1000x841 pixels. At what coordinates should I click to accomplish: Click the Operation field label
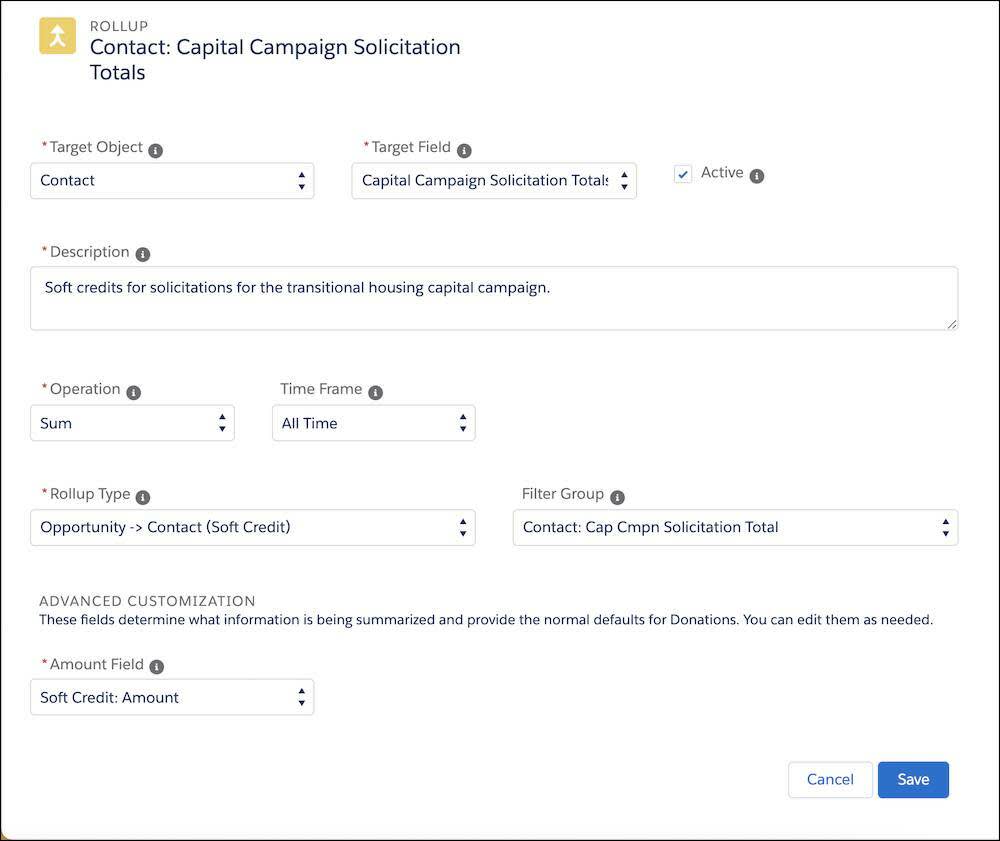85,390
